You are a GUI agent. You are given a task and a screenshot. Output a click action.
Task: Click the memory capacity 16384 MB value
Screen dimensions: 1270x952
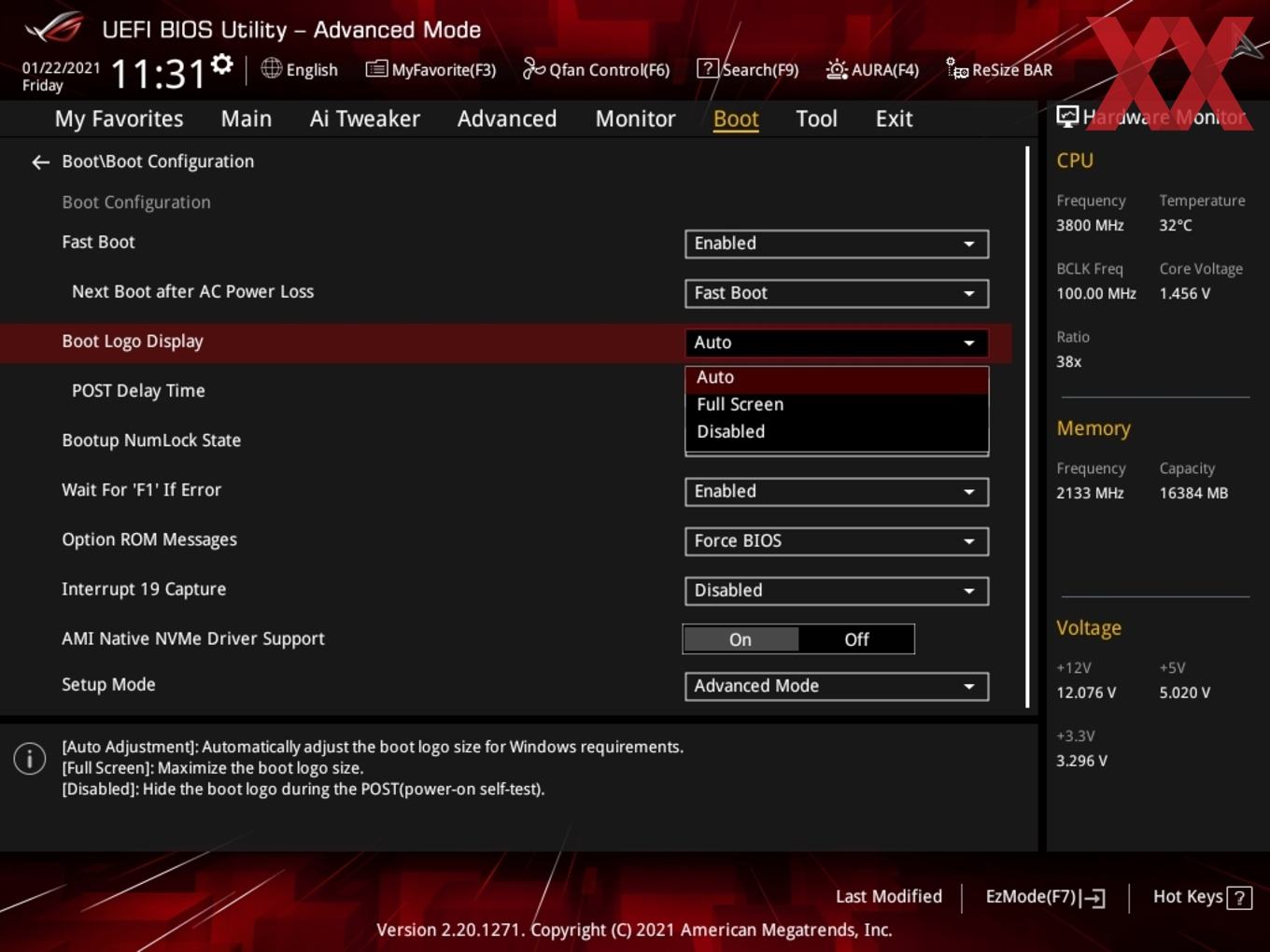(1193, 493)
